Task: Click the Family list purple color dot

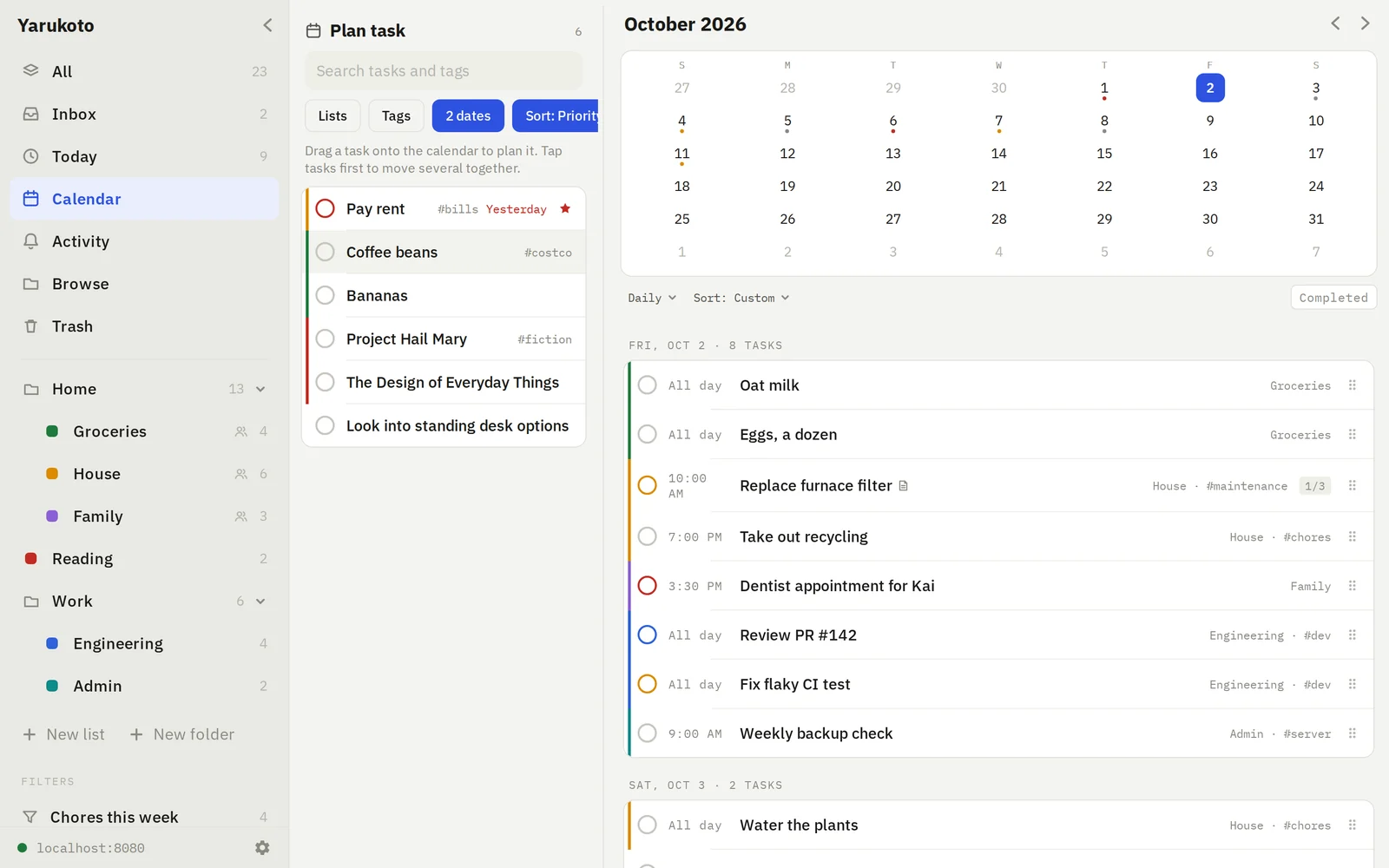Action: (52, 516)
